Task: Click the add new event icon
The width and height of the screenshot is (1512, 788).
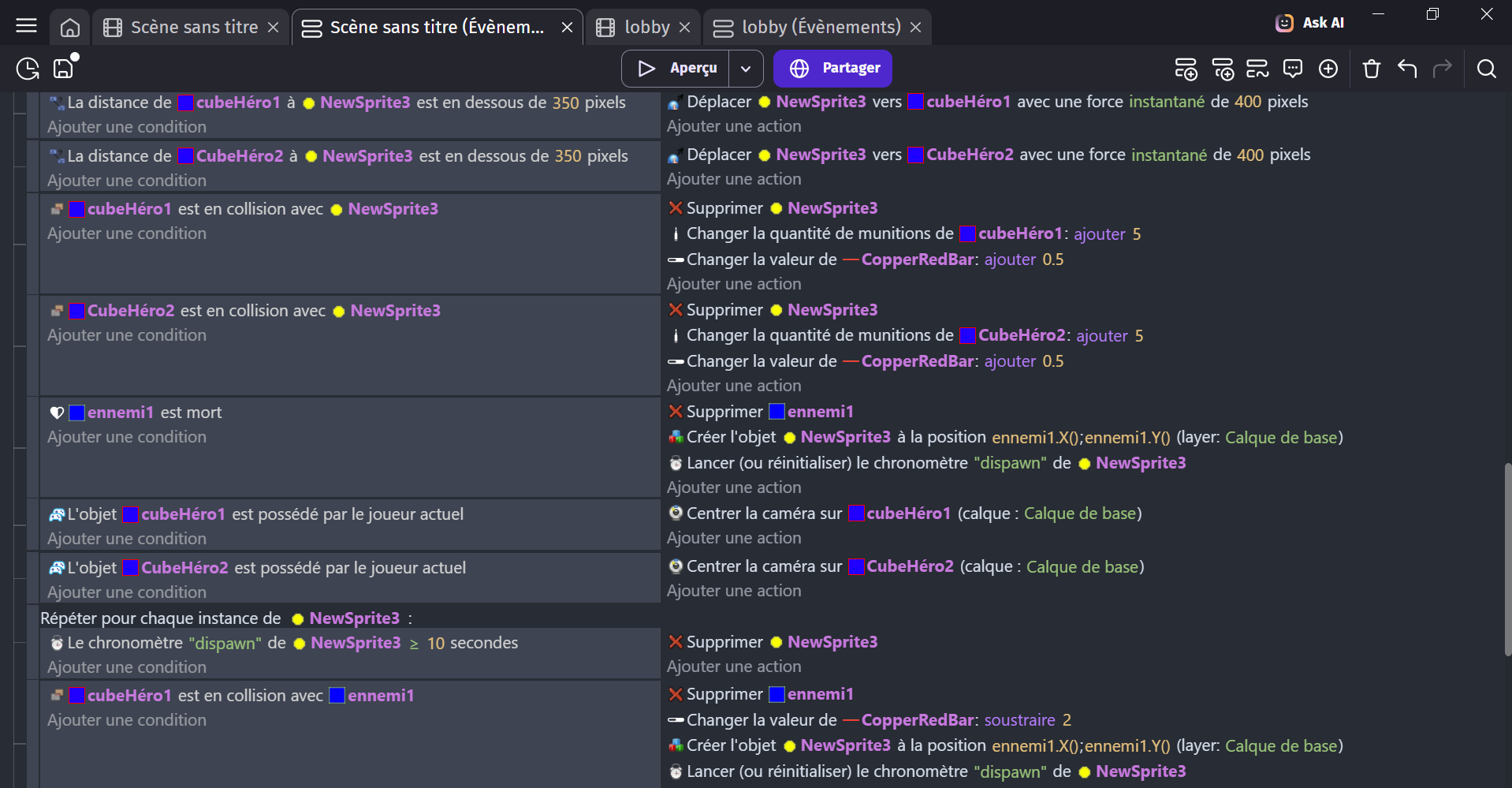Action: (x=1186, y=69)
